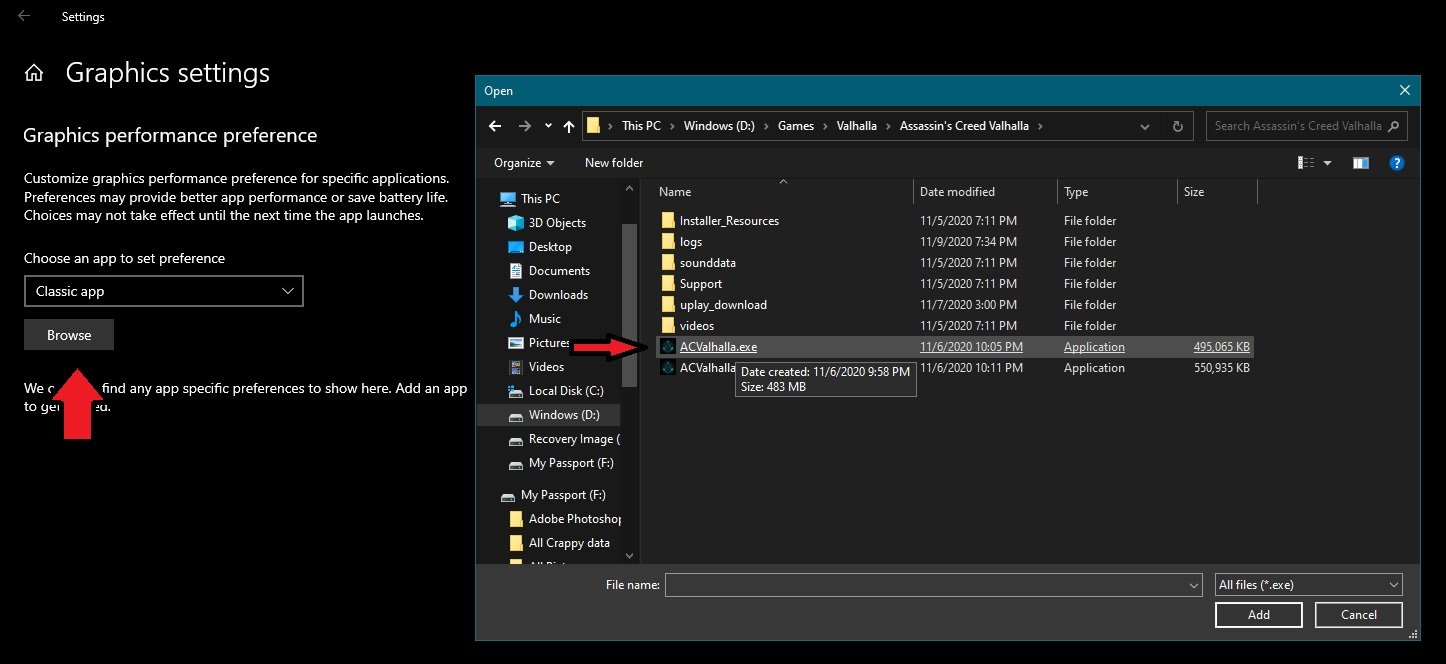Click the Documents icon in the navigation pane
The image size is (1446, 664).
point(516,271)
